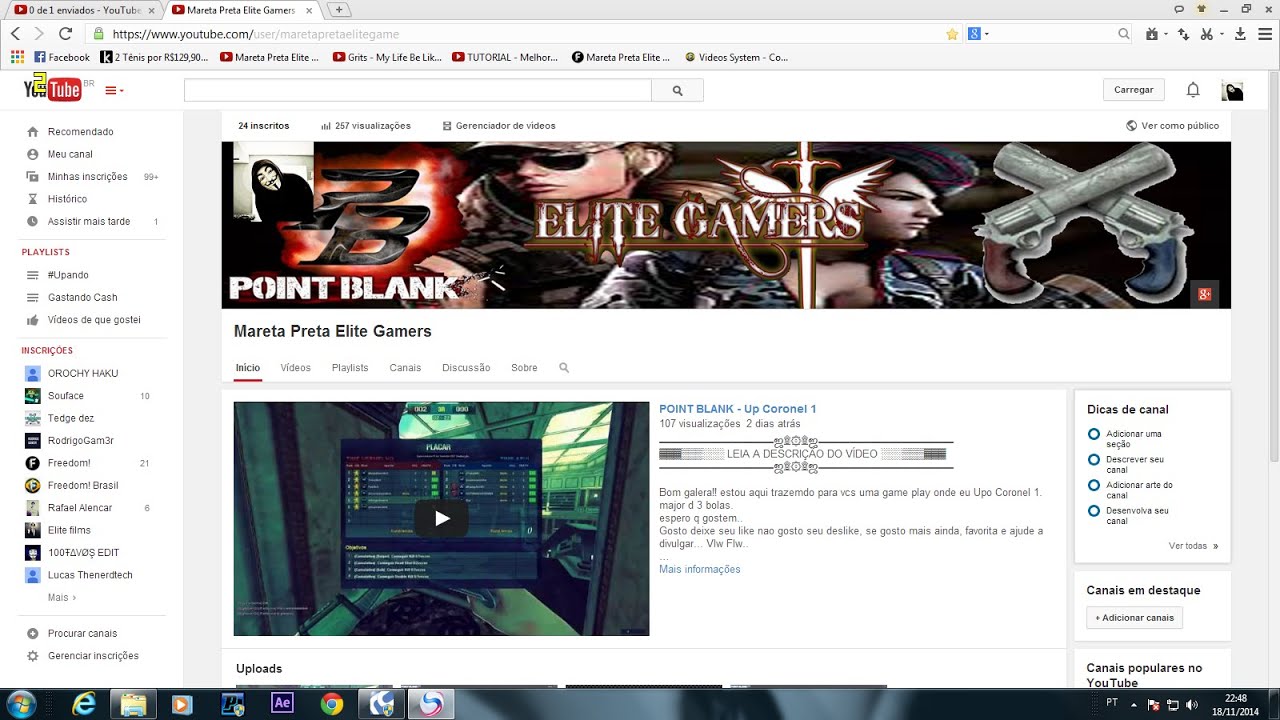The width and height of the screenshot is (1280, 720).
Task: Click the Carregar upload button
Action: (x=1134, y=90)
